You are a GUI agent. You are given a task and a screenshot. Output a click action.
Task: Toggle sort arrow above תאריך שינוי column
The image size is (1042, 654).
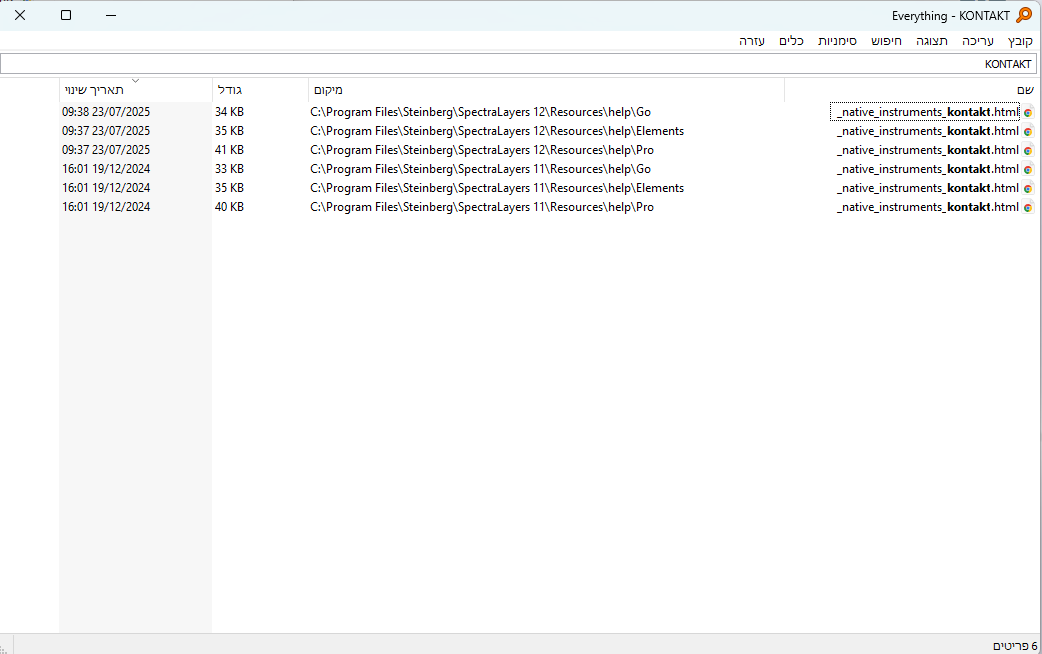click(x=136, y=81)
